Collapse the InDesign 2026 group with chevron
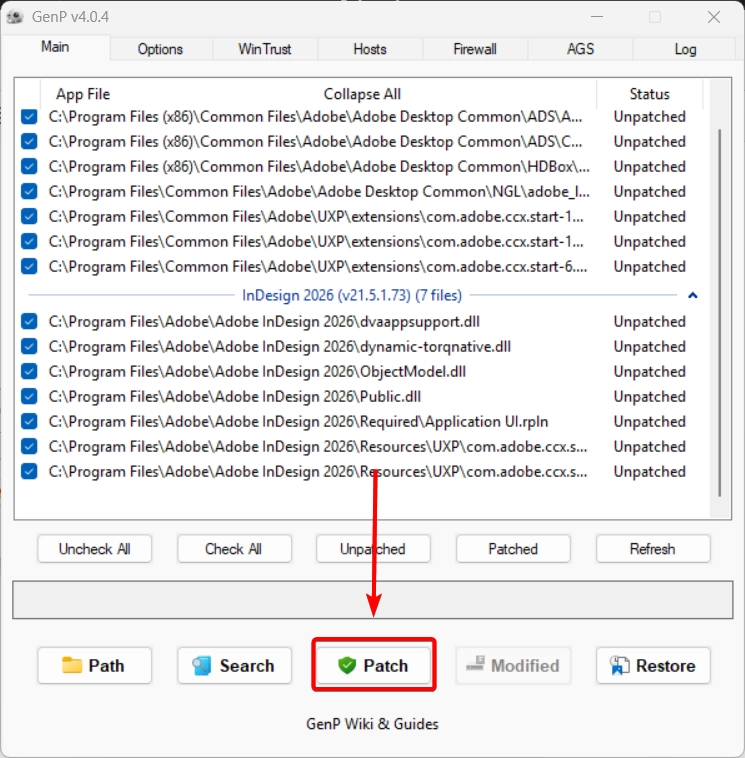745x758 pixels. (x=692, y=295)
